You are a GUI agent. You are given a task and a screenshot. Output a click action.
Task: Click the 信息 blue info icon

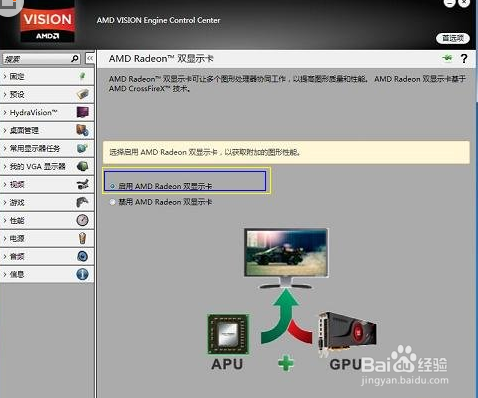coord(82,274)
